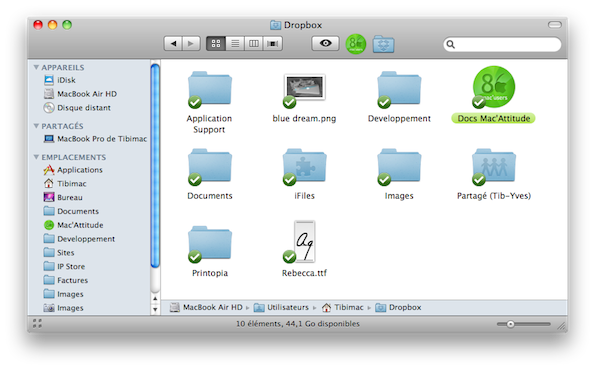Viewport: 595px width, 370px height.
Task: Collapse the APPAREILS sidebar section
Action: click(x=36, y=67)
